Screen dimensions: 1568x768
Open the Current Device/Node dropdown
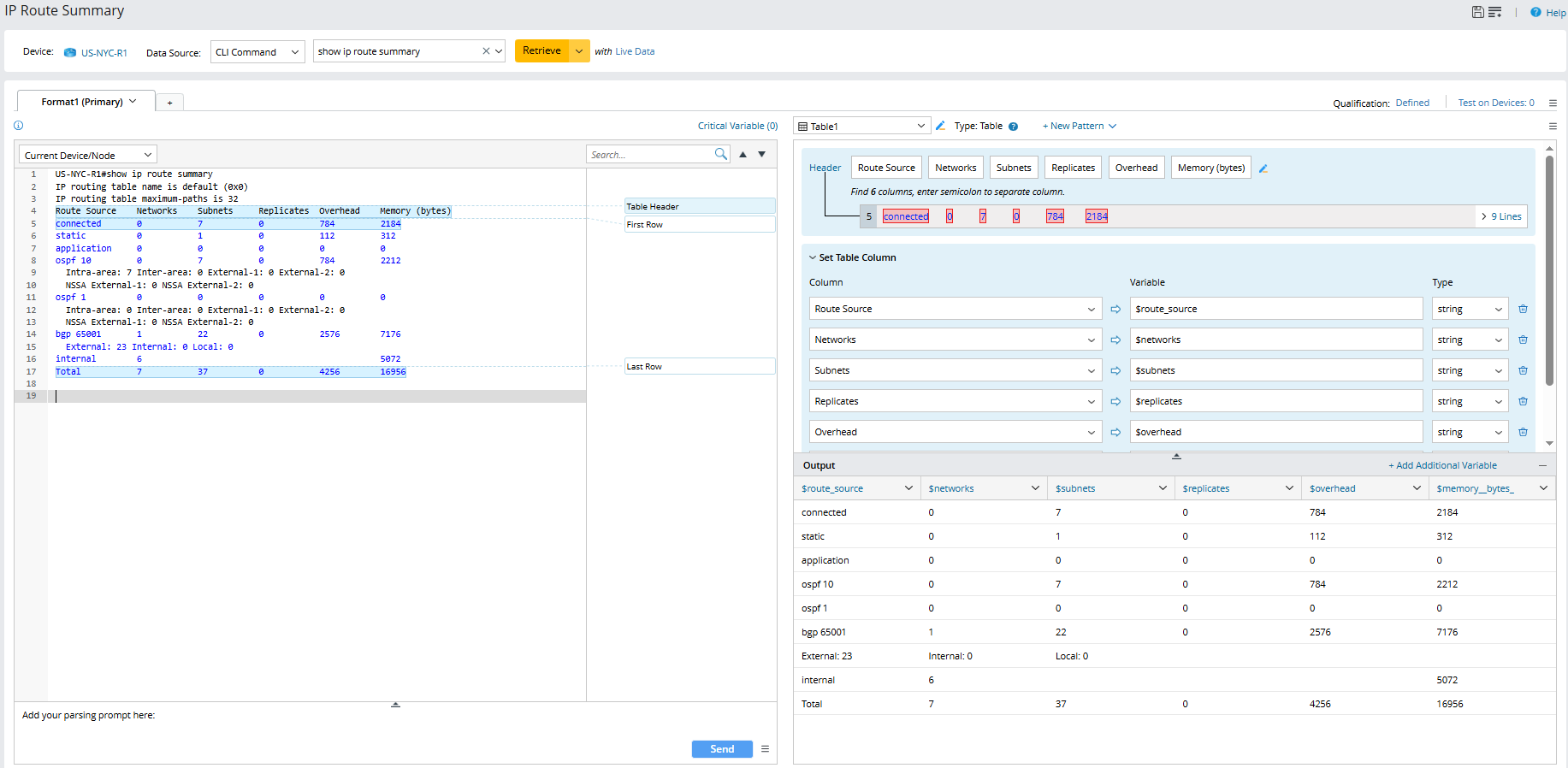tap(87, 155)
